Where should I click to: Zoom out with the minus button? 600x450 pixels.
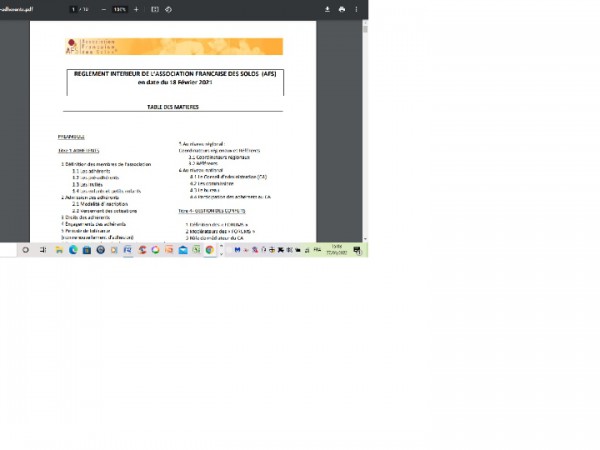[x=104, y=9]
